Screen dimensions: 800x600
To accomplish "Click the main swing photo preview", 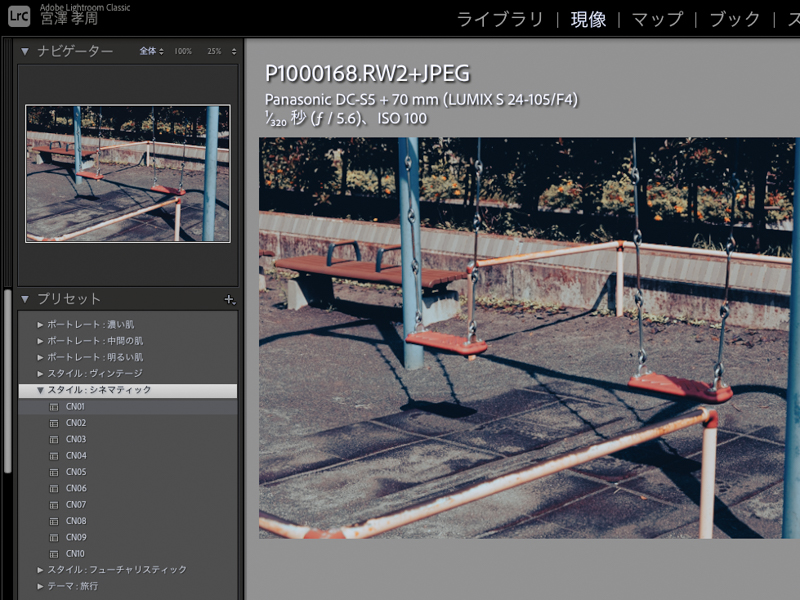I will point(529,338).
